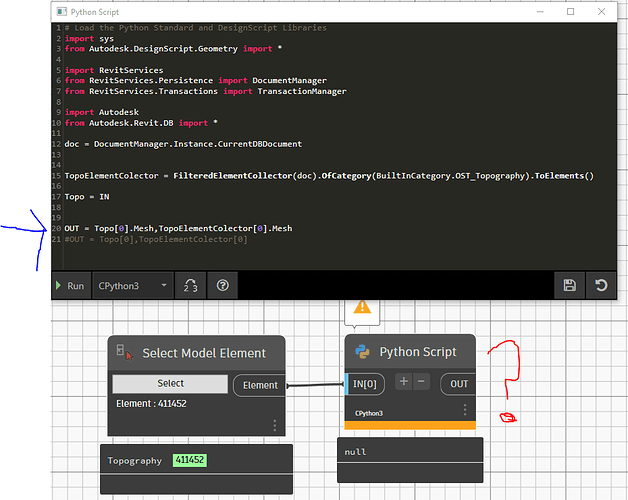Open the Python editor help icon
628x500 pixels.
[x=223, y=286]
